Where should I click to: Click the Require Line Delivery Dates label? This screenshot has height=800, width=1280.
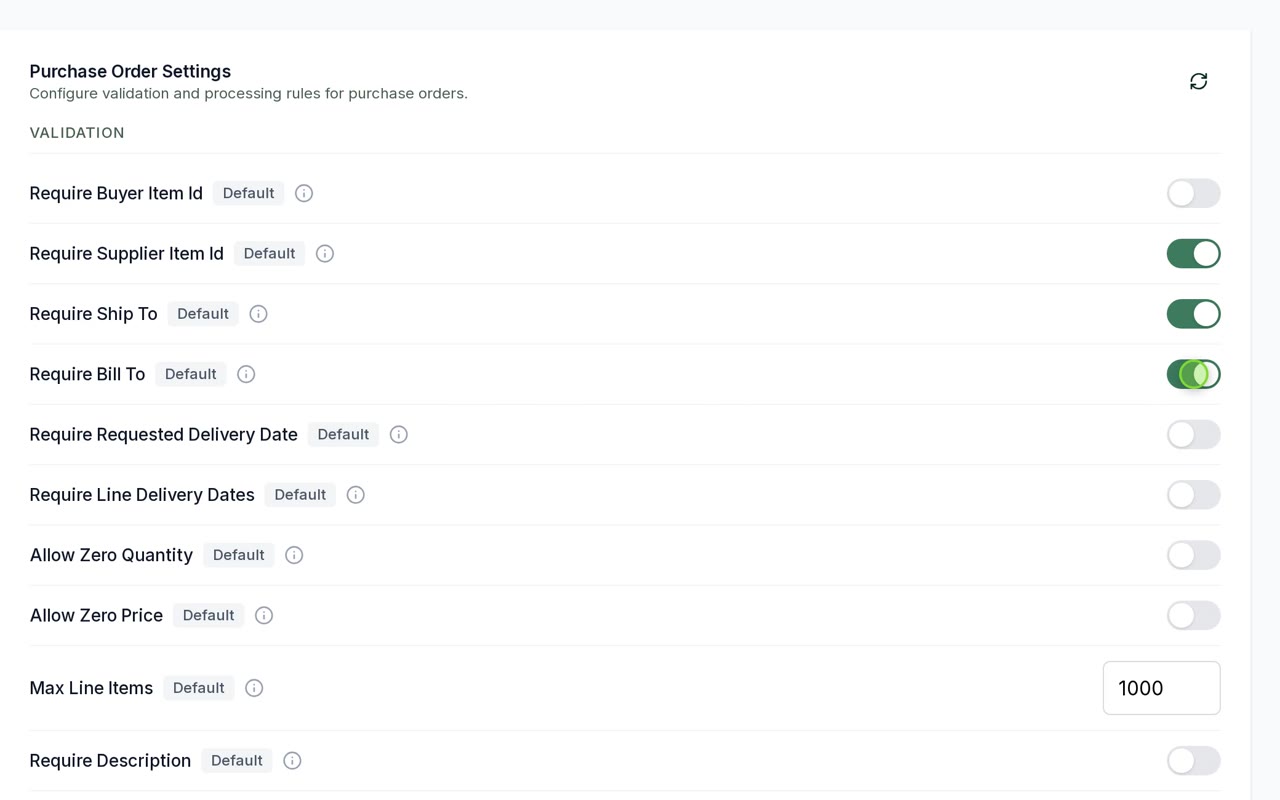point(142,495)
